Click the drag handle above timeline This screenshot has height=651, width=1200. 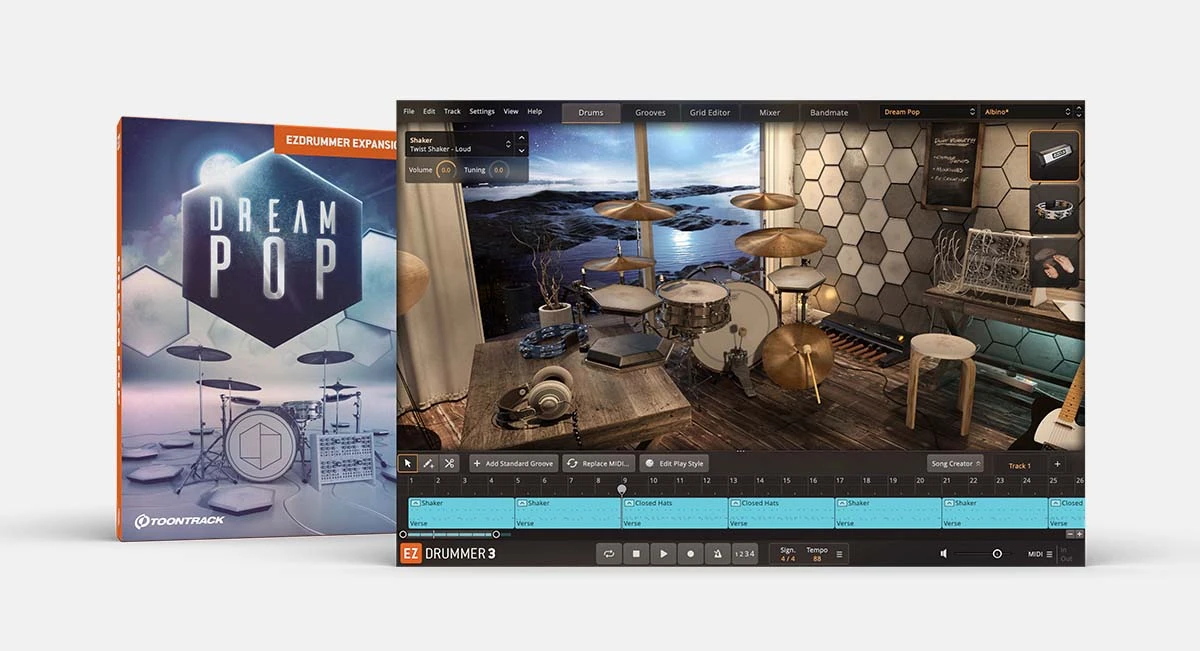pyautogui.click(x=741, y=450)
